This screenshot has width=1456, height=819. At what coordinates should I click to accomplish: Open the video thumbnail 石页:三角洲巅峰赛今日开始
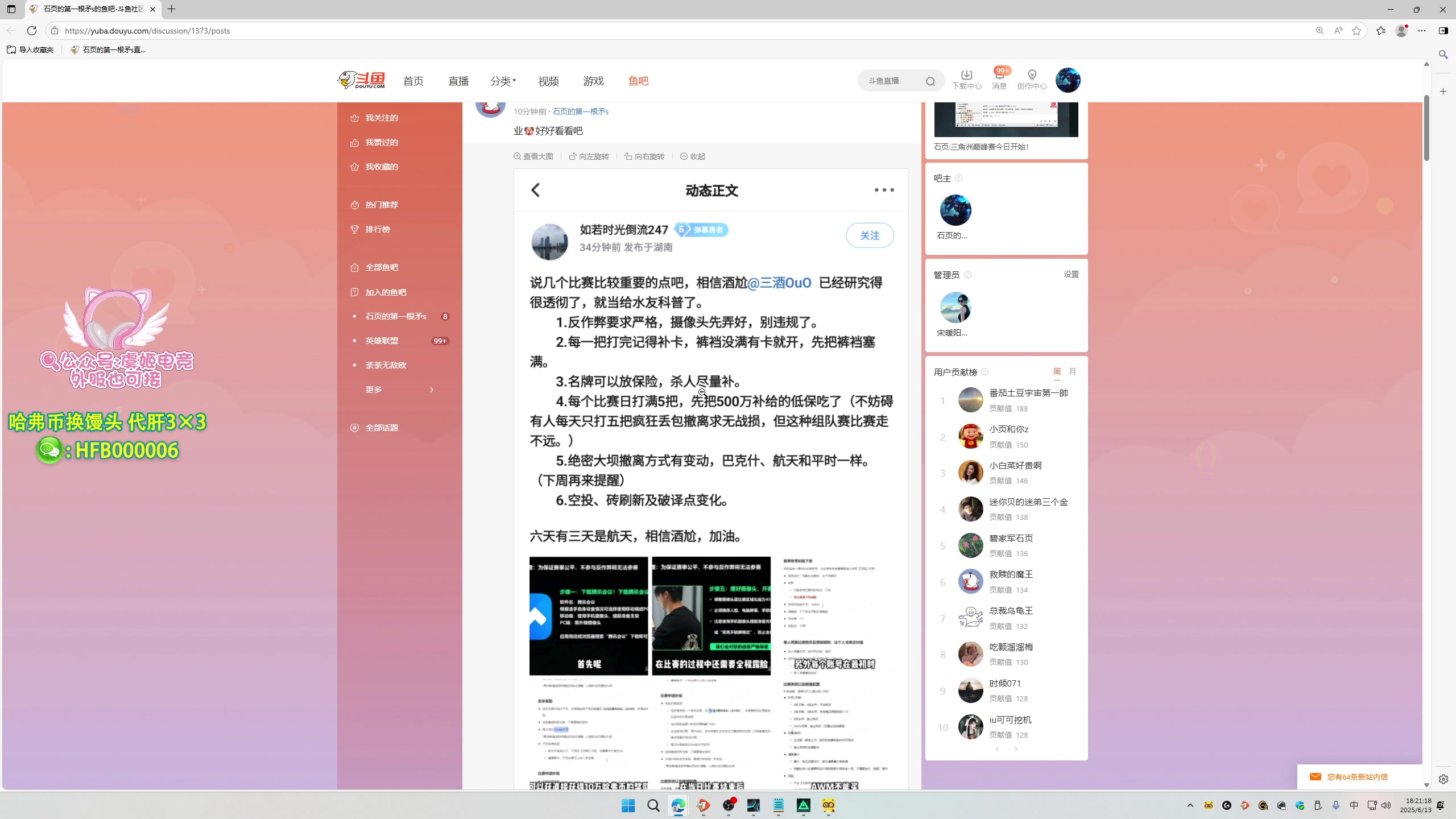pos(1006,119)
